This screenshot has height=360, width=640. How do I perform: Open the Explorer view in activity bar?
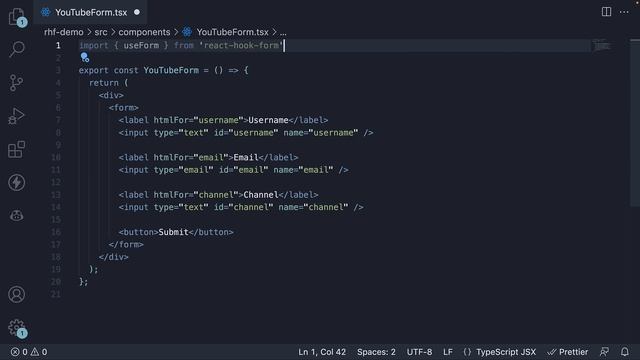(x=17, y=17)
